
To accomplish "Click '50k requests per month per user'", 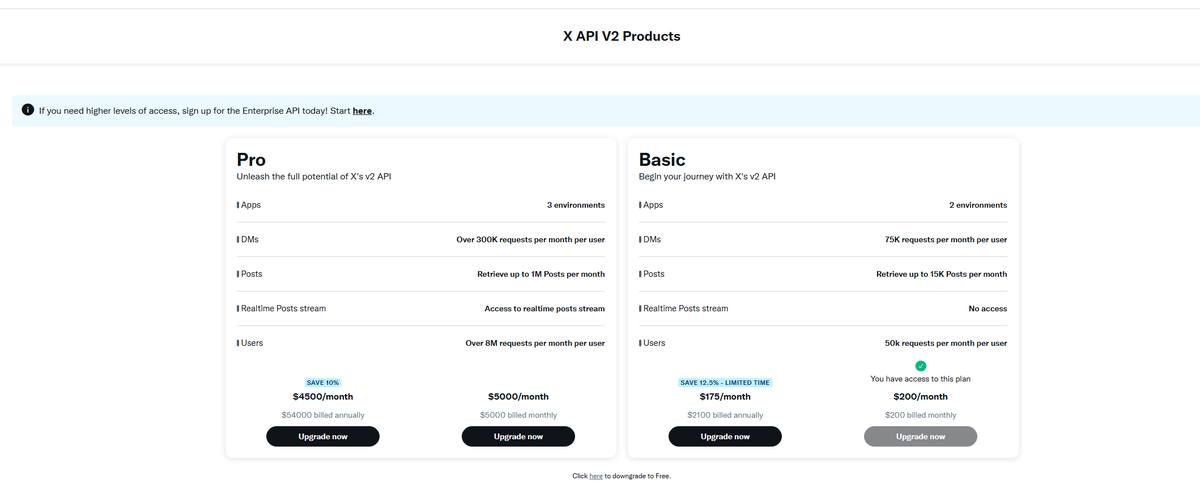I will [x=946, y=343].
